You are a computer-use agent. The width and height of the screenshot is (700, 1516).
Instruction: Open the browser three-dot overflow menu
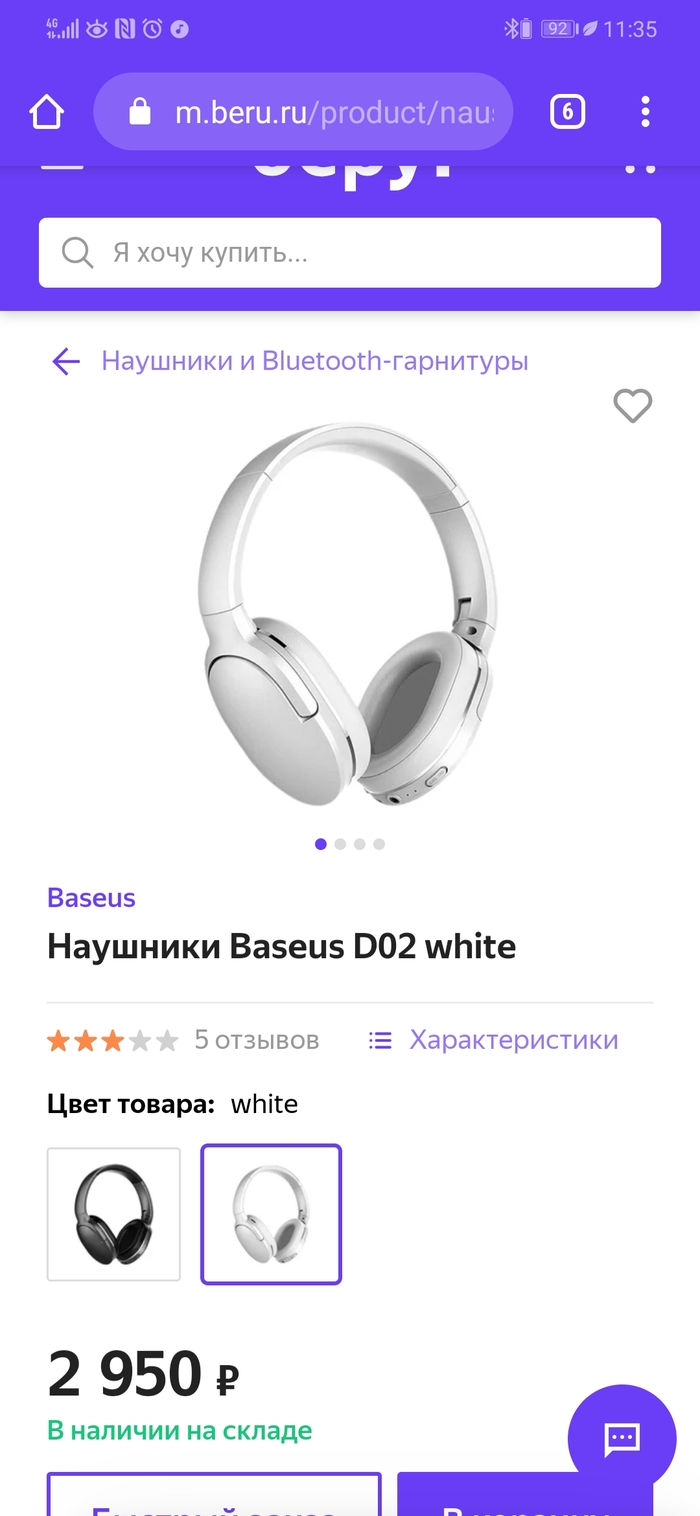(x=646, y=112)
